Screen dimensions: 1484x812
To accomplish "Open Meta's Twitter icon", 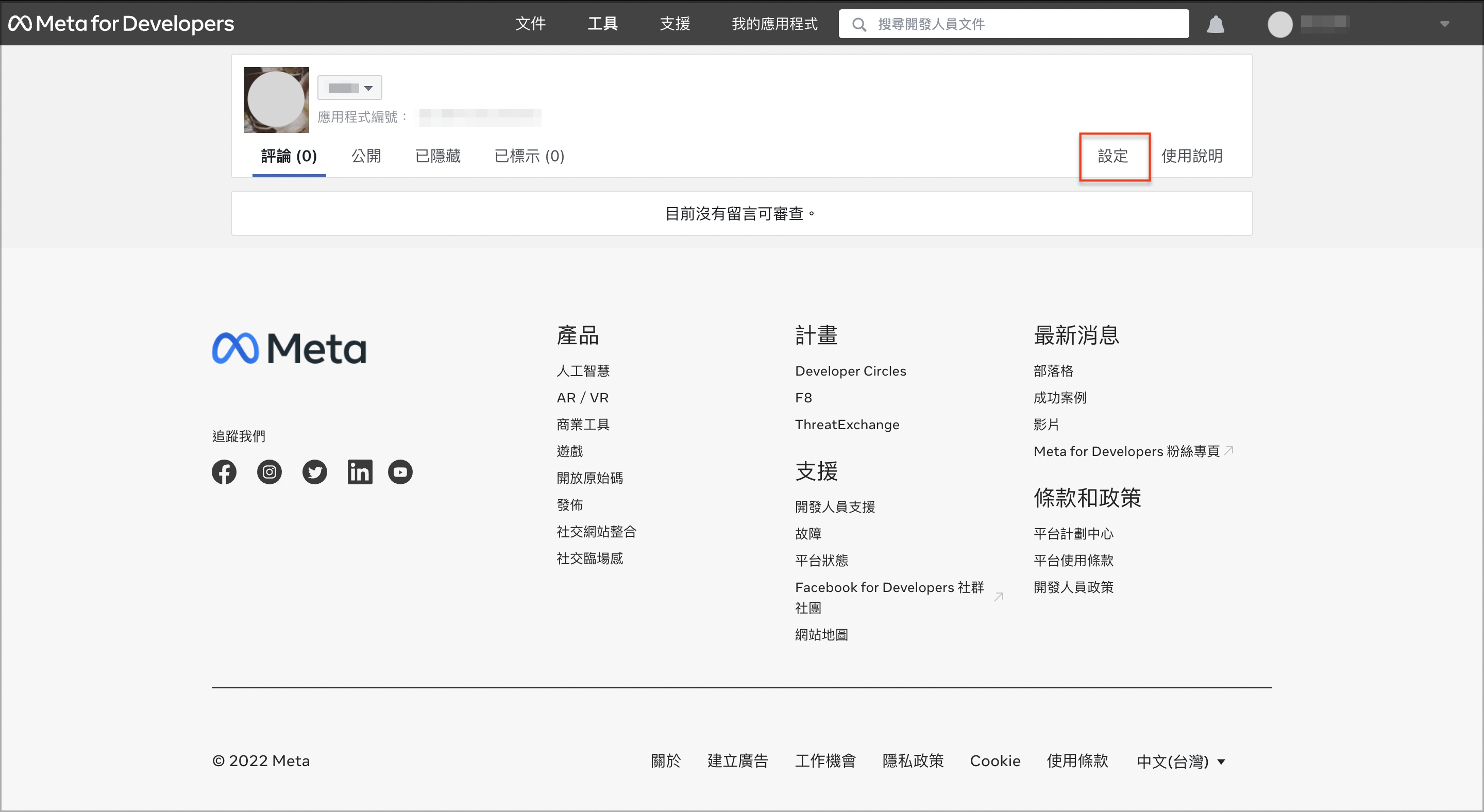I will click(314, 471).
